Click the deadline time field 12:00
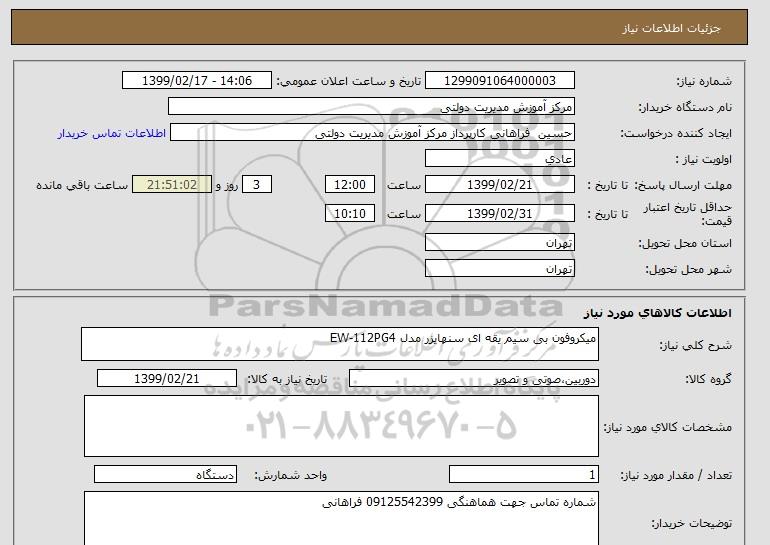The width and height of the screenshot is (770, 545). coord(350,185)
